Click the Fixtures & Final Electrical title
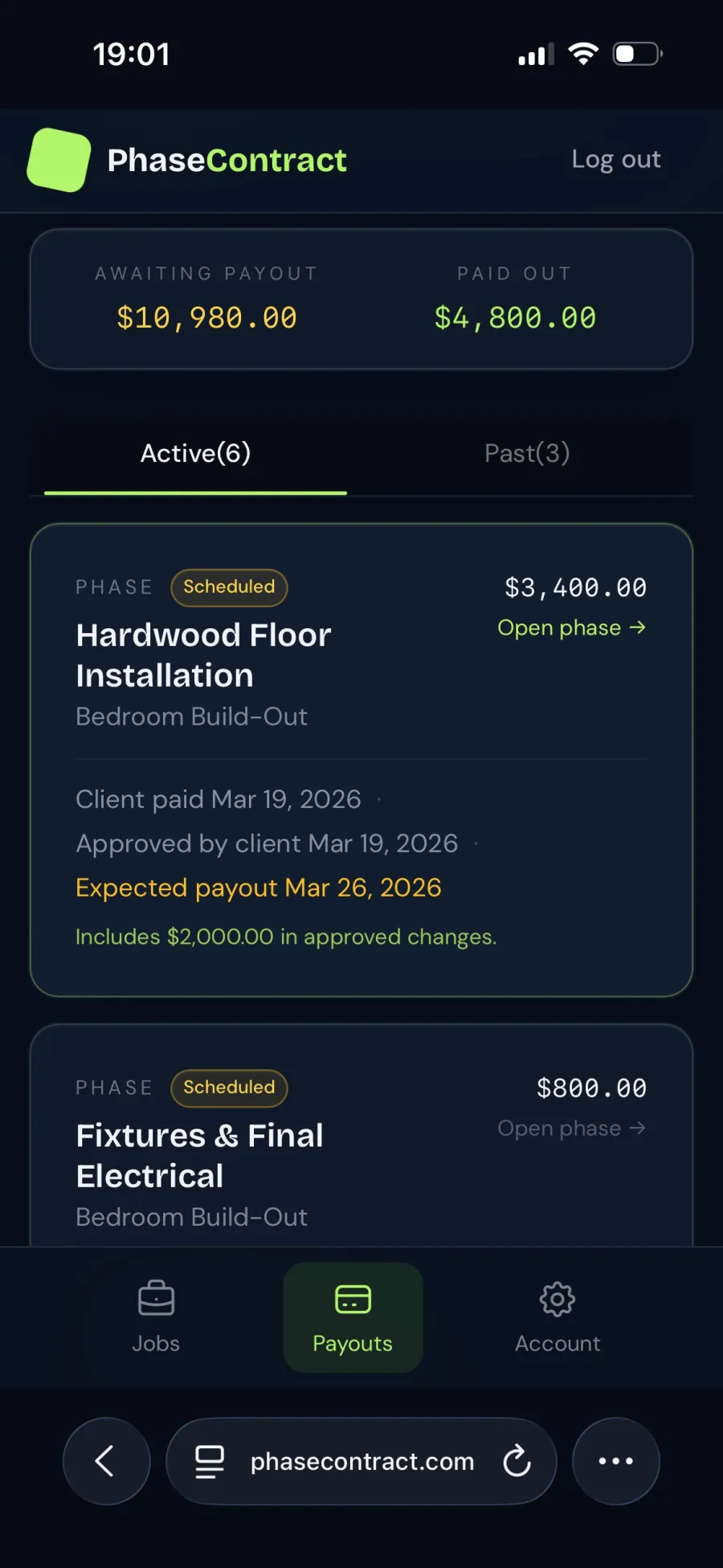This screenshot has width=723, height=1568. coord(199,1155)
